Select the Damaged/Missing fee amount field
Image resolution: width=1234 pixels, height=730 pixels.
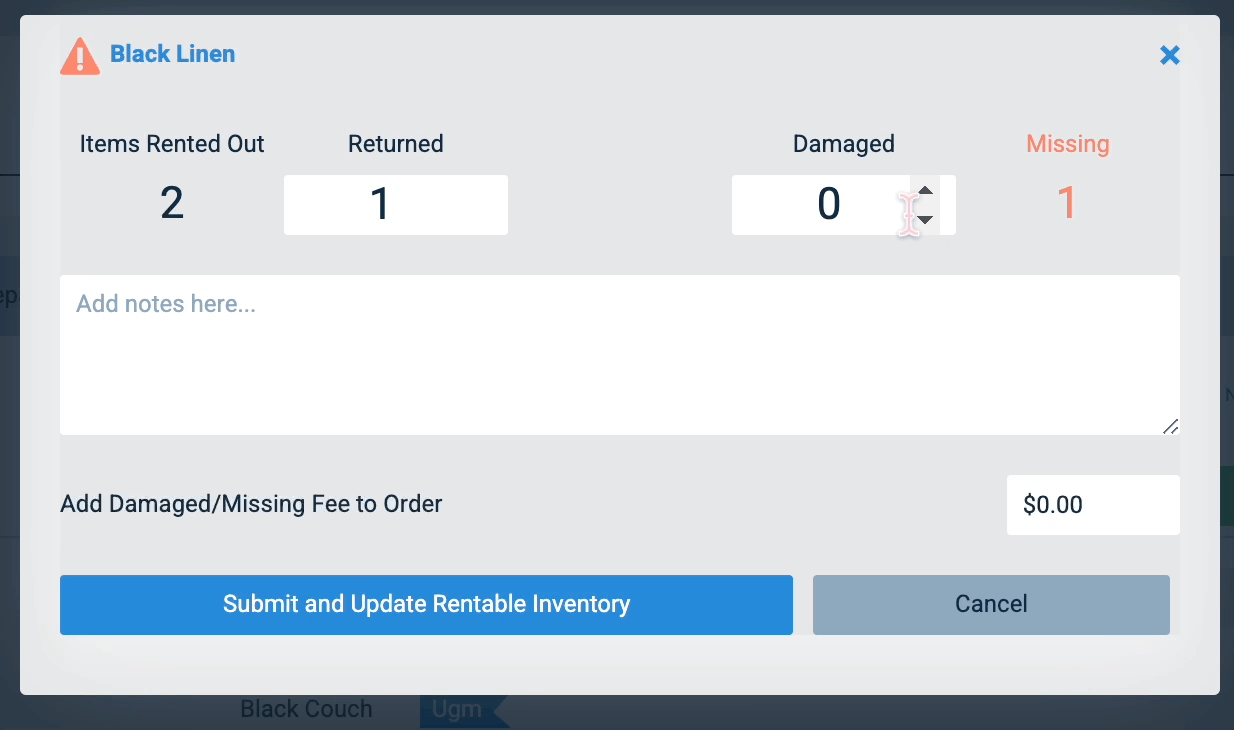click(x=1093, y=505)
